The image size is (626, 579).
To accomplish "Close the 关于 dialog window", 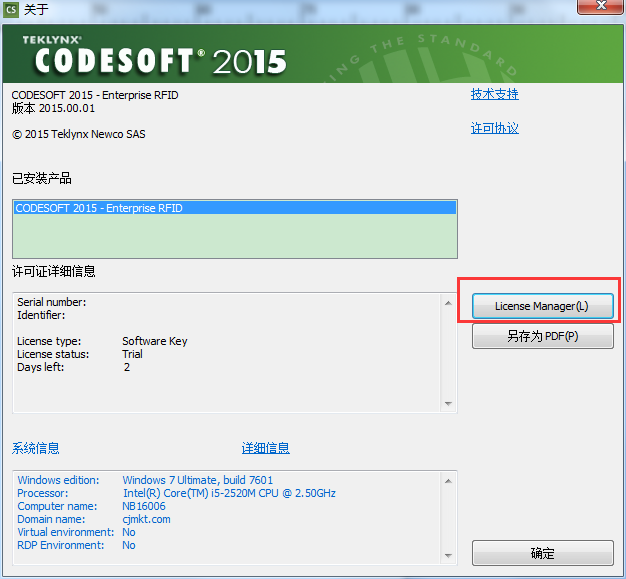I will pos(601,6).
